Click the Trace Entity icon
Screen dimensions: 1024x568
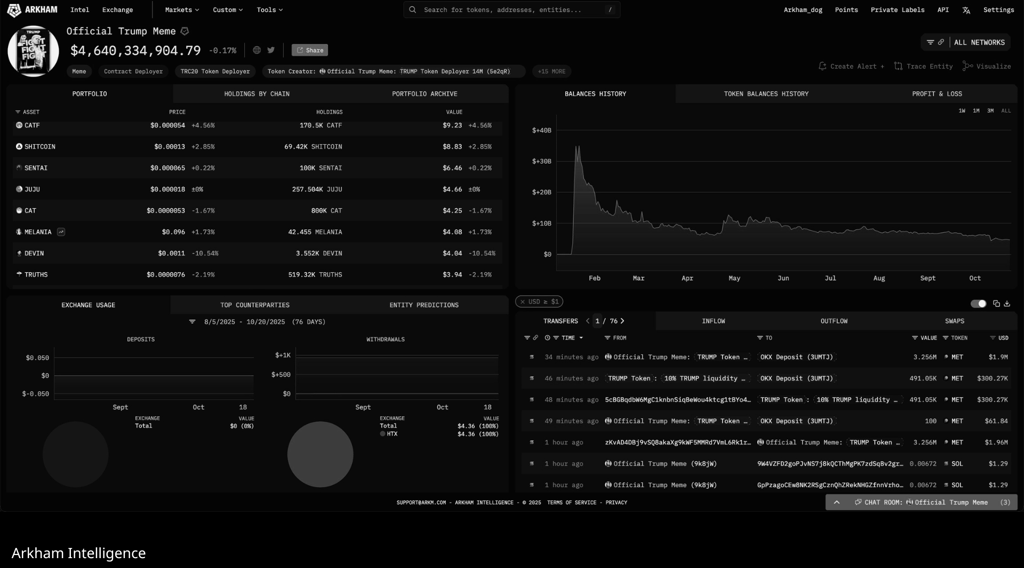coord(899,67)
